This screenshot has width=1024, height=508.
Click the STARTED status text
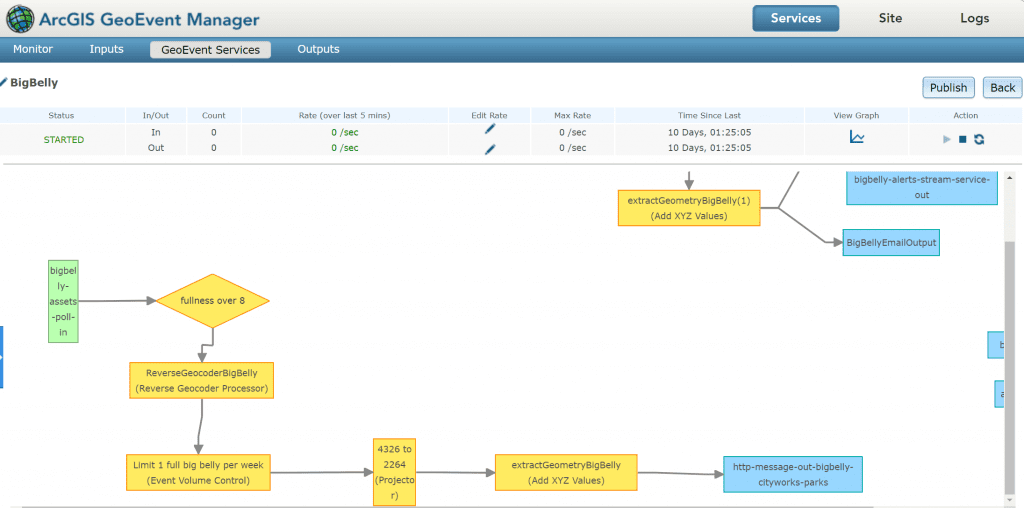[x=64, y=140]
